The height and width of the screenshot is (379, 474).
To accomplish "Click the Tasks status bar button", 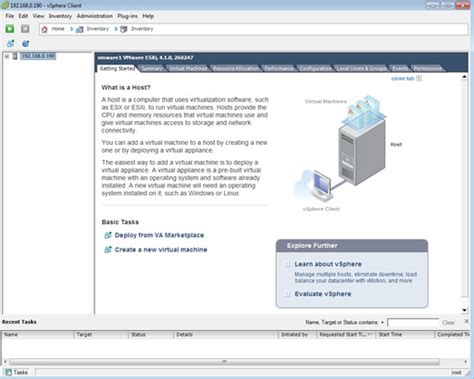I will [x=17, y=372].
